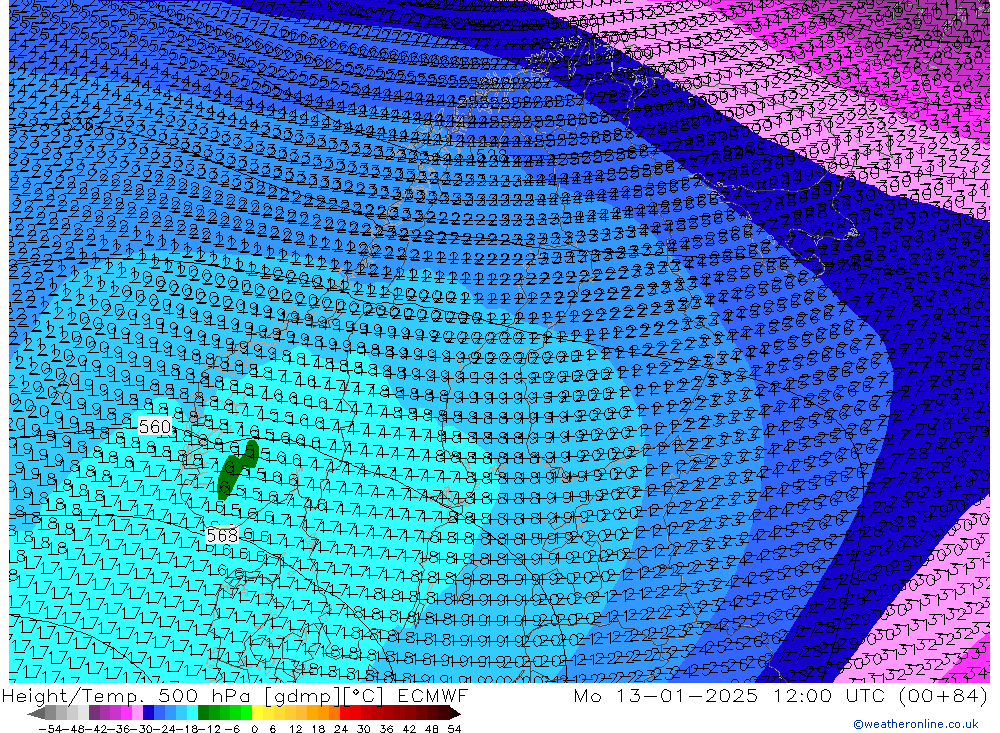Pick the dark blue swatch above -30 in legend
This screenshot has height=733, width=1000.
coord(148,713)
